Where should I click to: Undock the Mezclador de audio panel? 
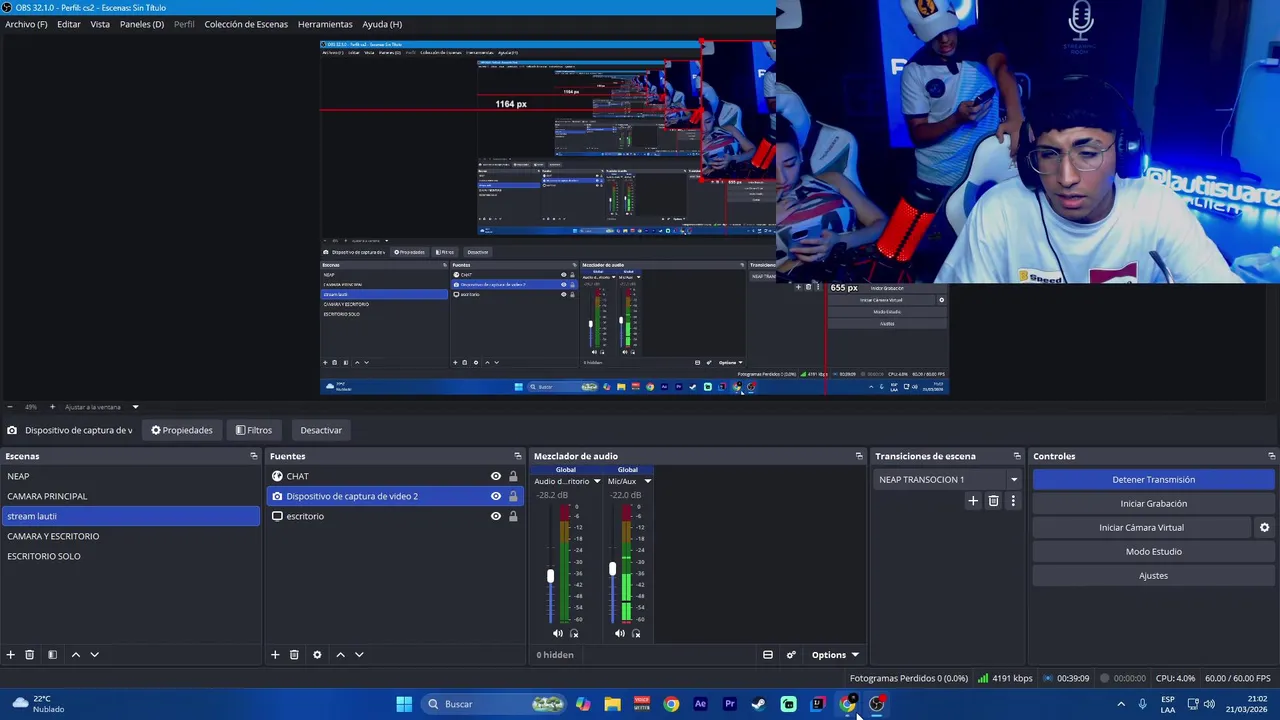(x=859, y=456)
